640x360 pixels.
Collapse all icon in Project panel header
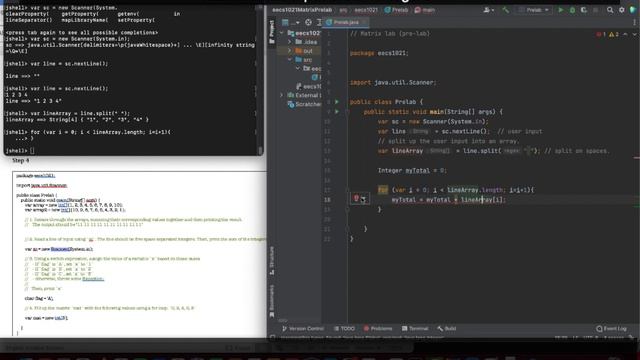coord(319,22)
